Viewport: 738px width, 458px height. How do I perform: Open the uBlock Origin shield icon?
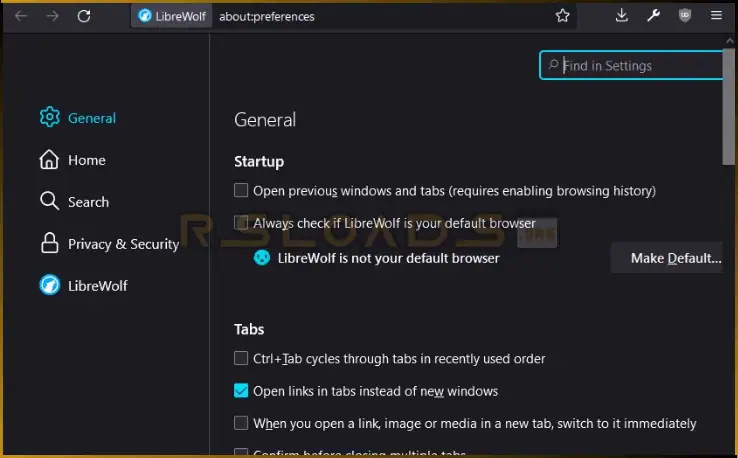pos(685,16)
